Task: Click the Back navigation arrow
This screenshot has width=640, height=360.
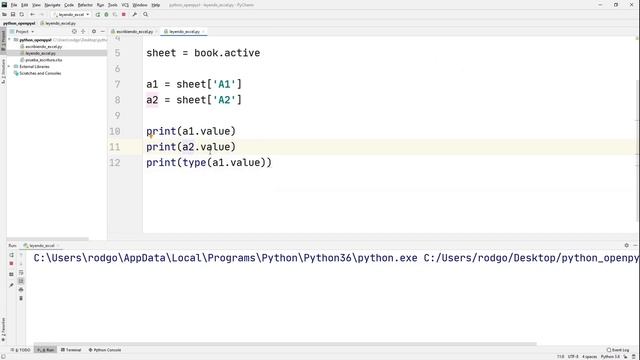Action: click(x=32, y=14)
